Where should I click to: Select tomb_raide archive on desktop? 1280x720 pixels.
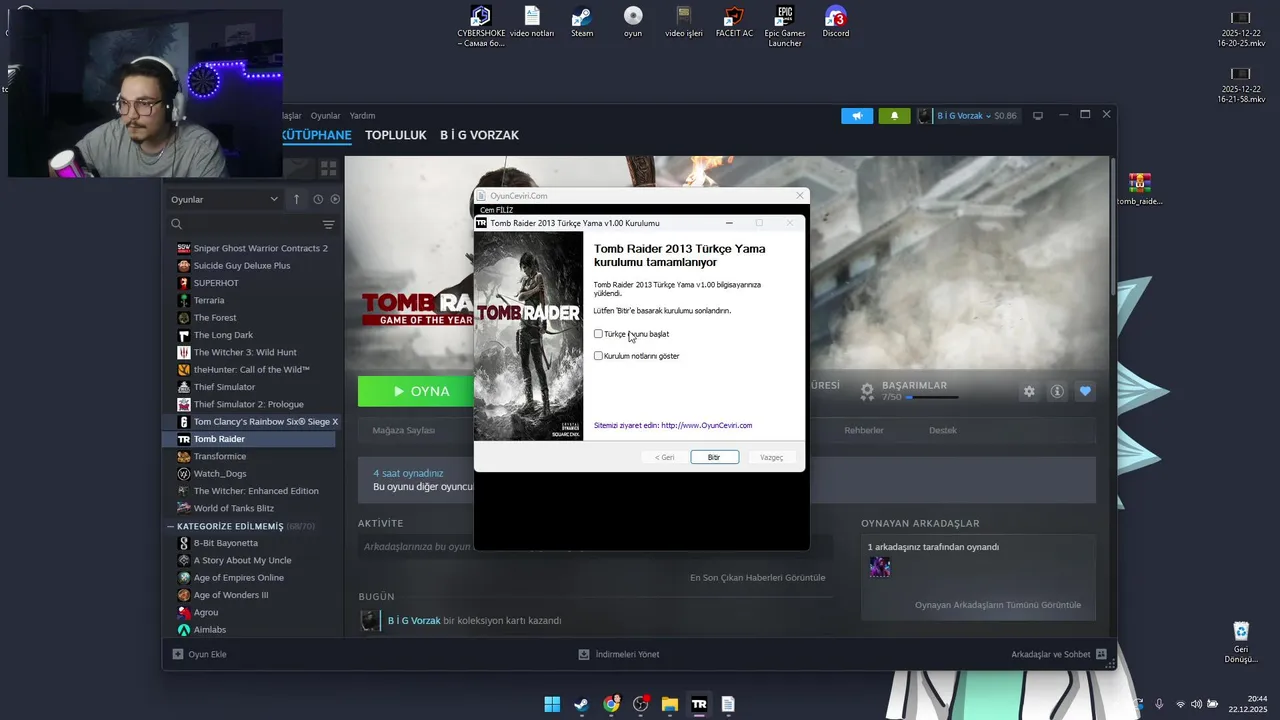pyautogui.click(x=1140, y=189)
